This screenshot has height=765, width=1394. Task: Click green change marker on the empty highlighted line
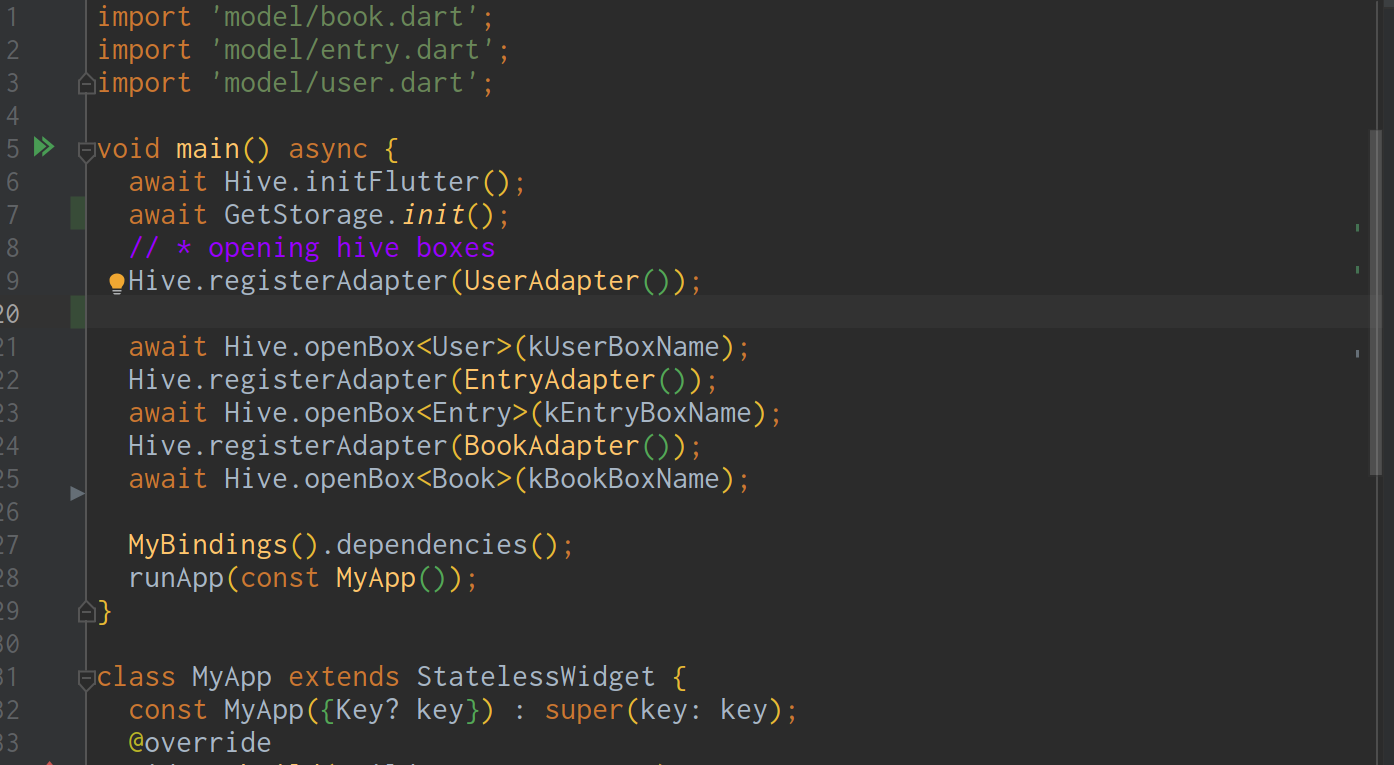click(x=78, y=313)
